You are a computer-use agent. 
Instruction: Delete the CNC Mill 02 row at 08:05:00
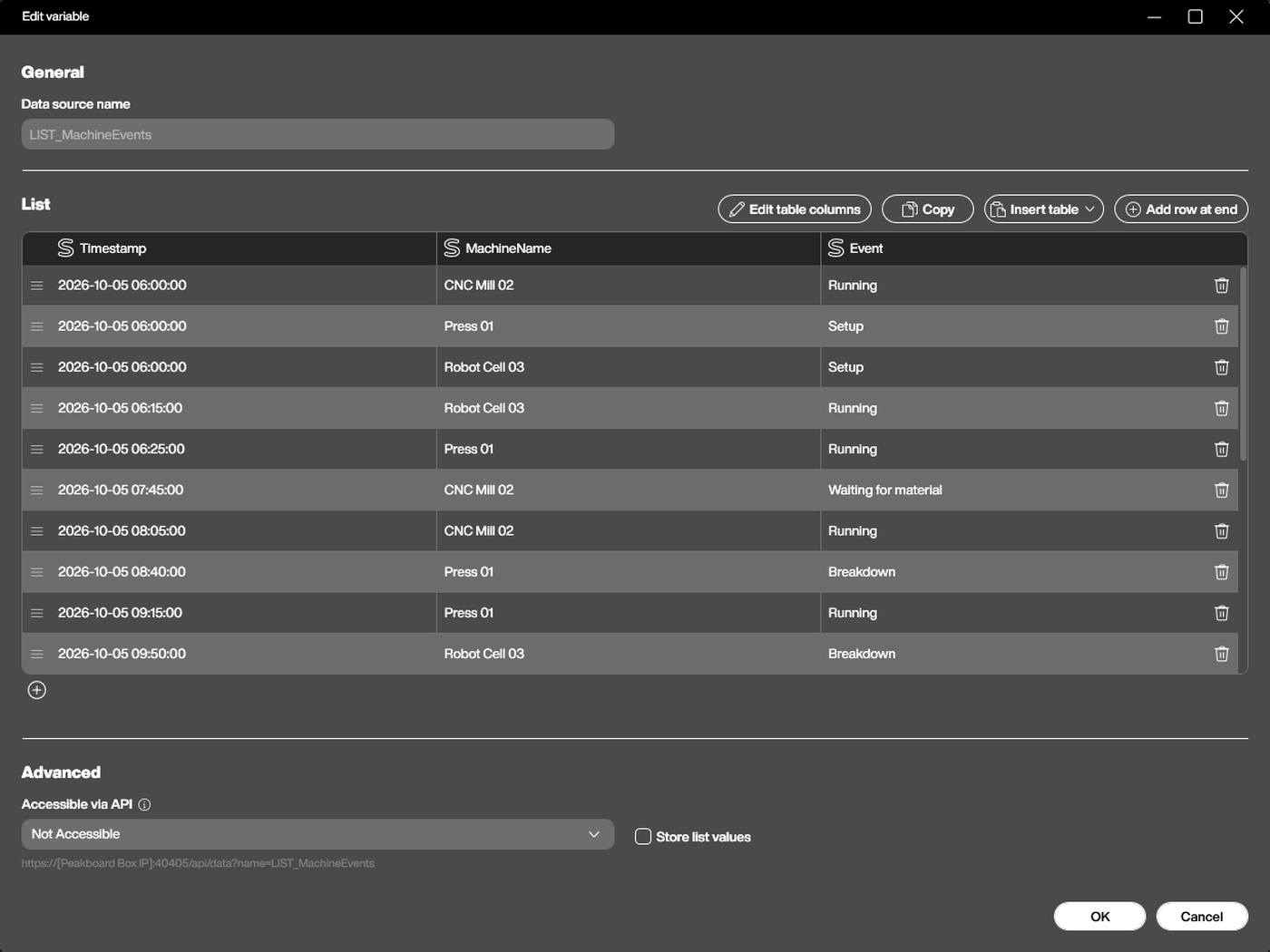click(x=1221, y=531)
